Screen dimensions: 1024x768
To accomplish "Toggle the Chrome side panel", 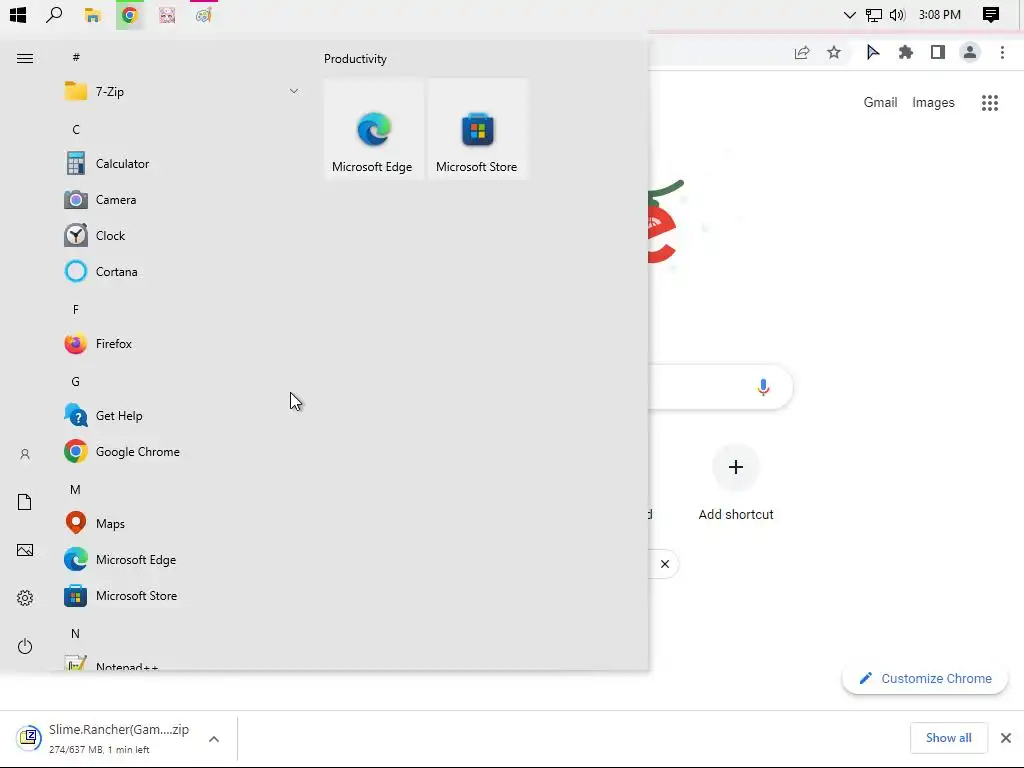I will (938, 52).
